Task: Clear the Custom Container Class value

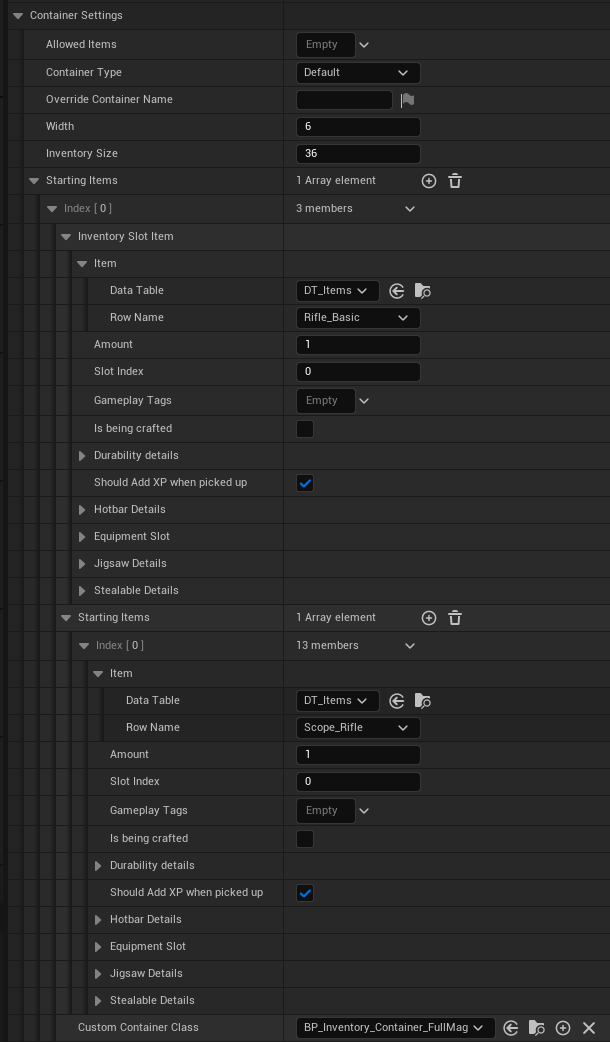Action: pyautogui.click(x=588, y=1028)
